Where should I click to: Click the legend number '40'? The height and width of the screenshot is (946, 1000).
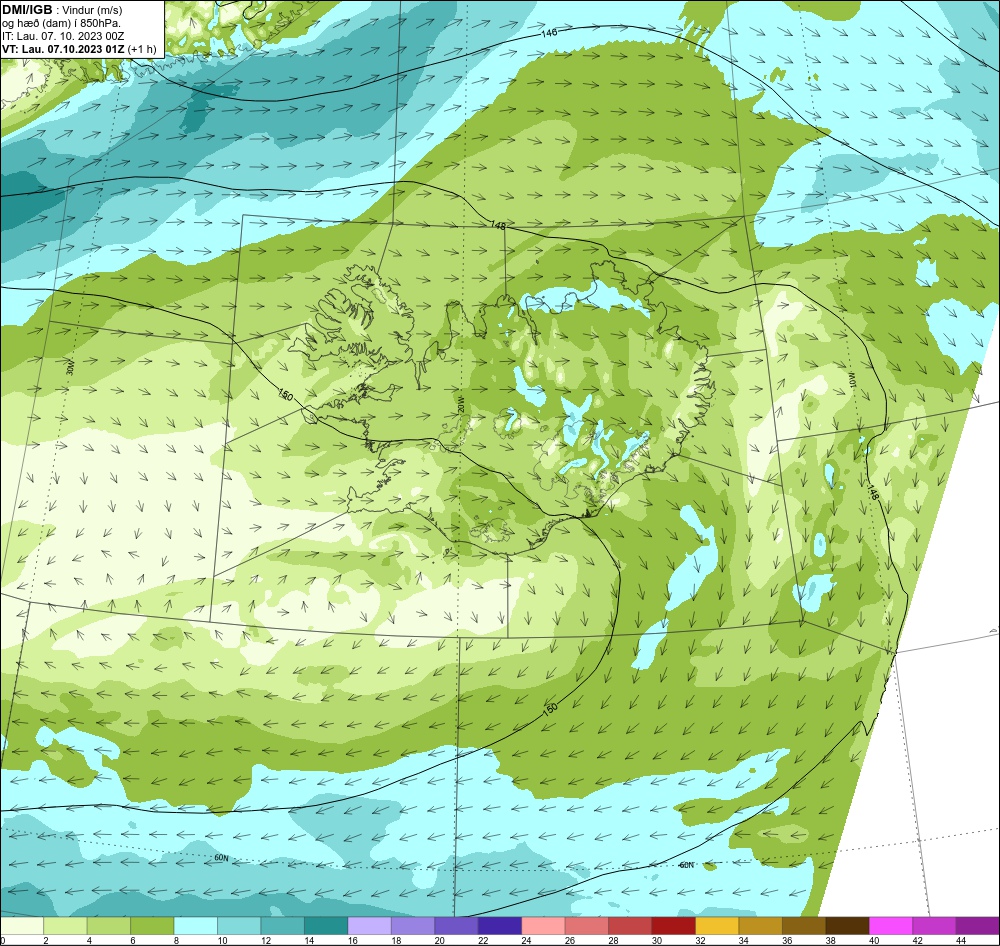point(874,940)
